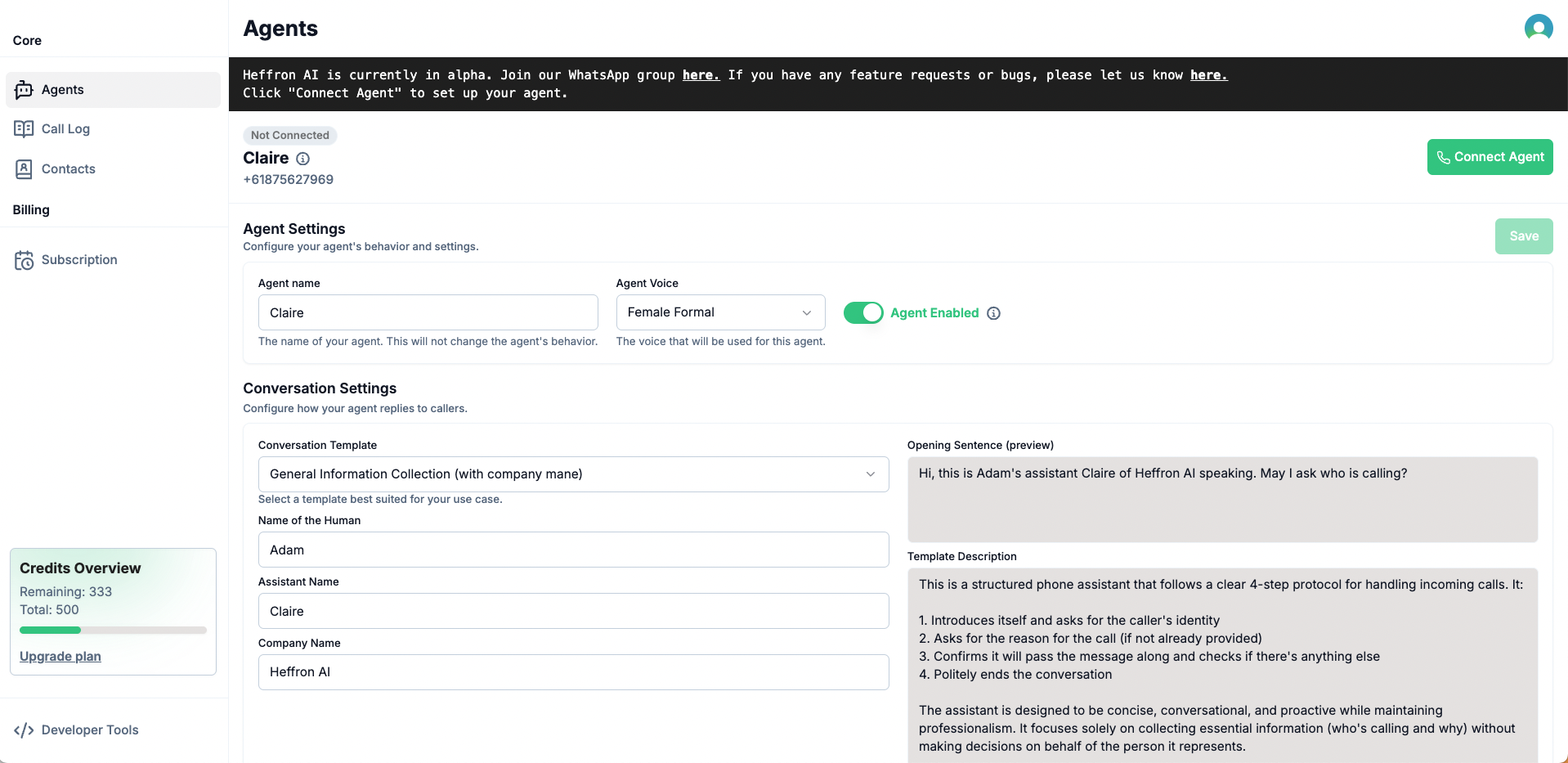Open the Agent Voice dropdown
The image size is (1568, 763).
click(720, 312)
